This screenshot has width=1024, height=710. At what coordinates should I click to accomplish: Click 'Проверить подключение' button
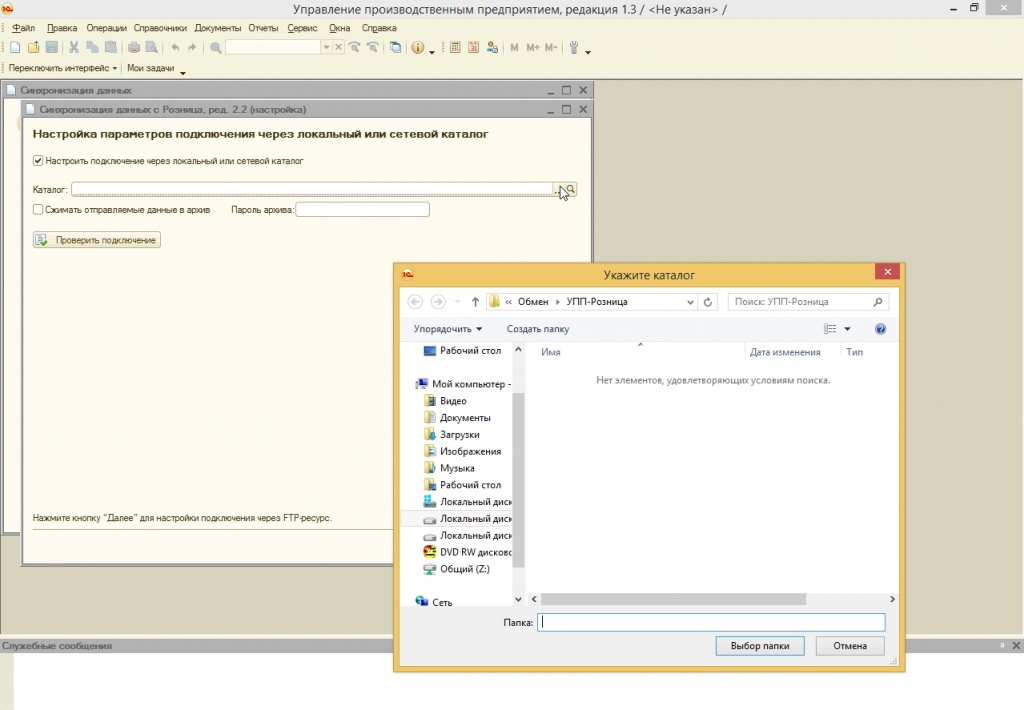click(97, 240)
